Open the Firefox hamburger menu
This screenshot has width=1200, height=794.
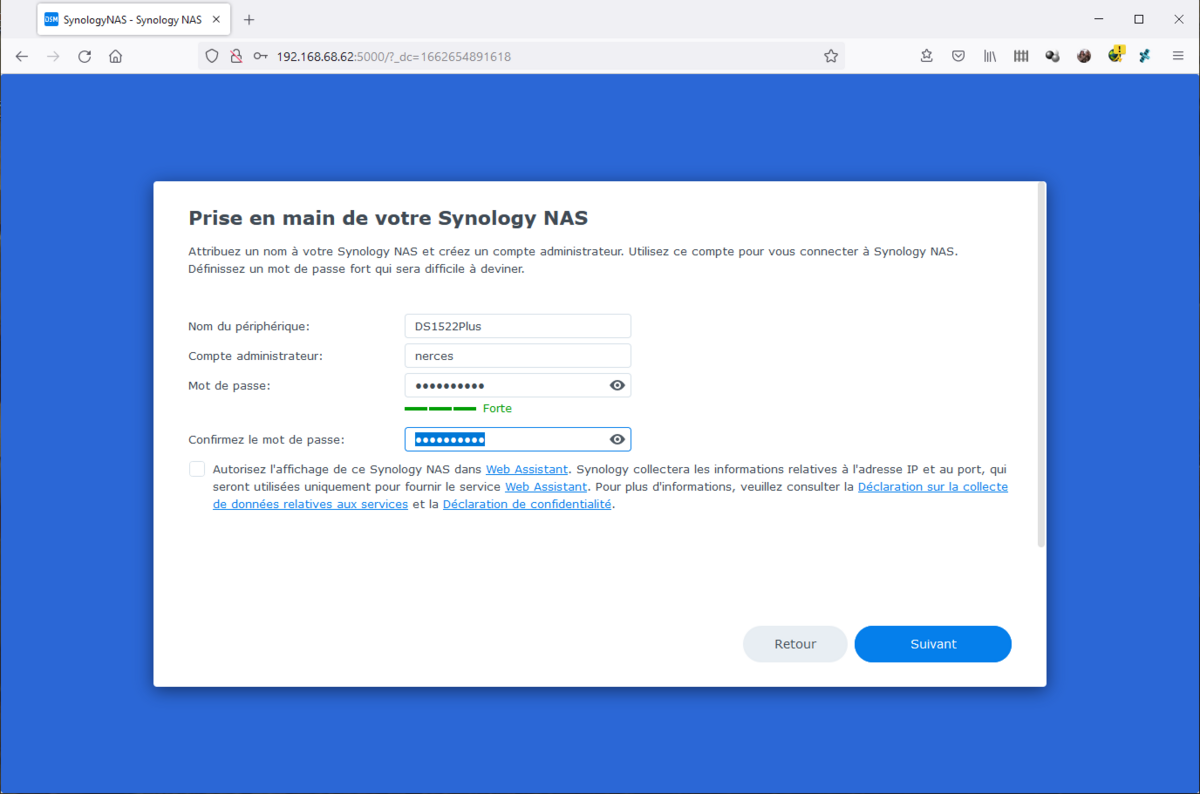(x=1177, y=57)
